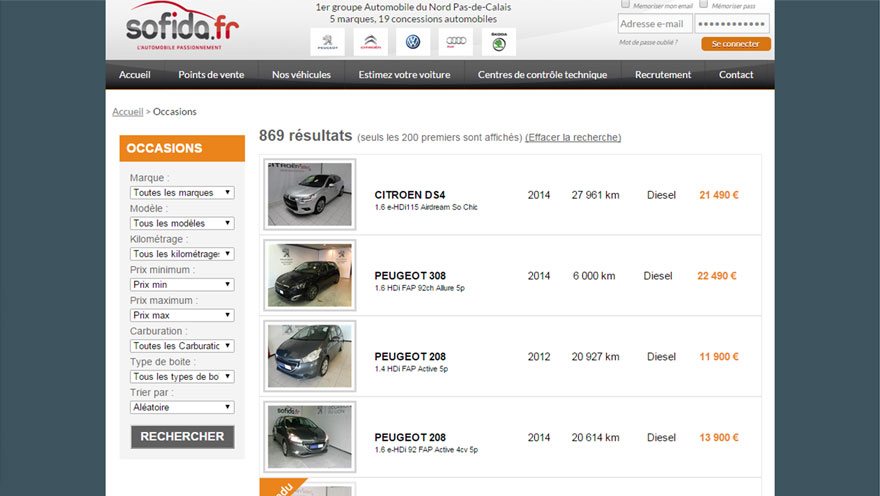The image size is (880, 496).
Task: Click the password input field
Action: tap(732, 24)
